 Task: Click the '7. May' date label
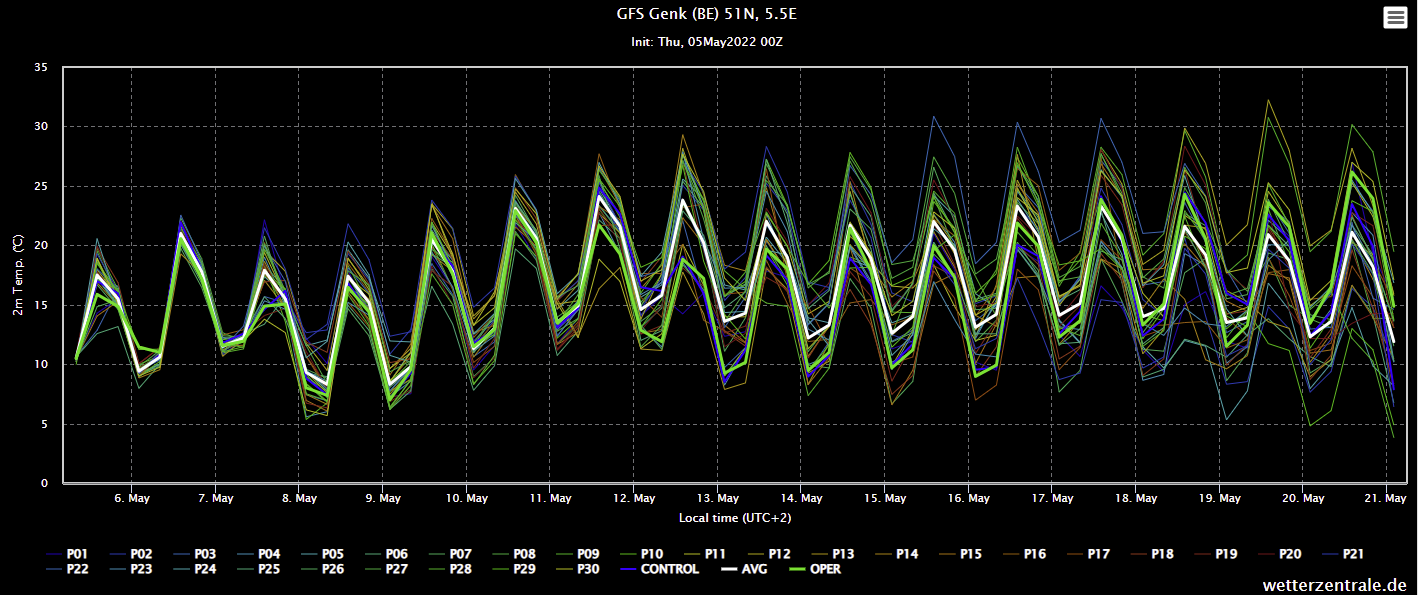tap(216, 498)
